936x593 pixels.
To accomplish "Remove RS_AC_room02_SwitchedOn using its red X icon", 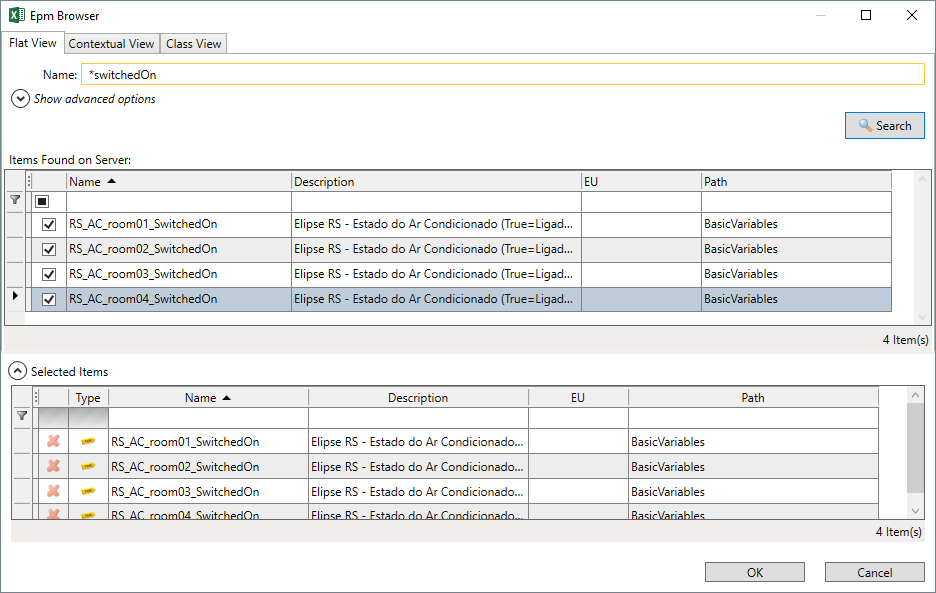I will point(53,466).
